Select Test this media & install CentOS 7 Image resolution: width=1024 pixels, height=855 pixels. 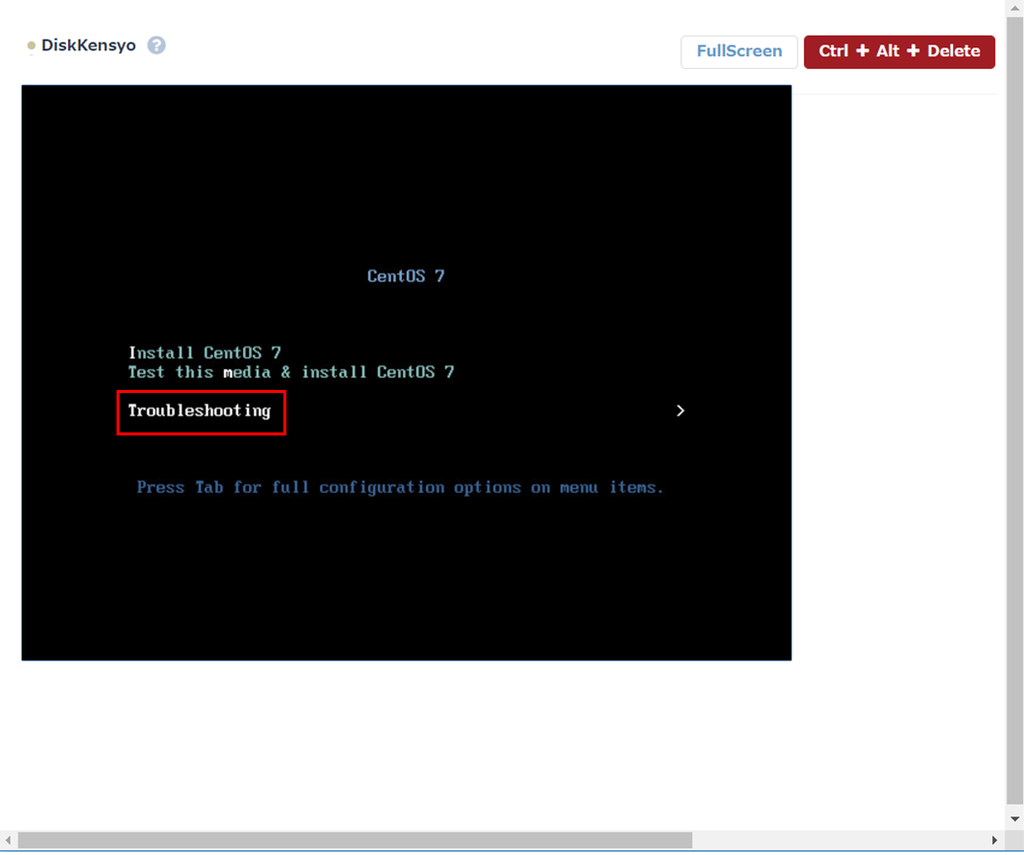291,372
